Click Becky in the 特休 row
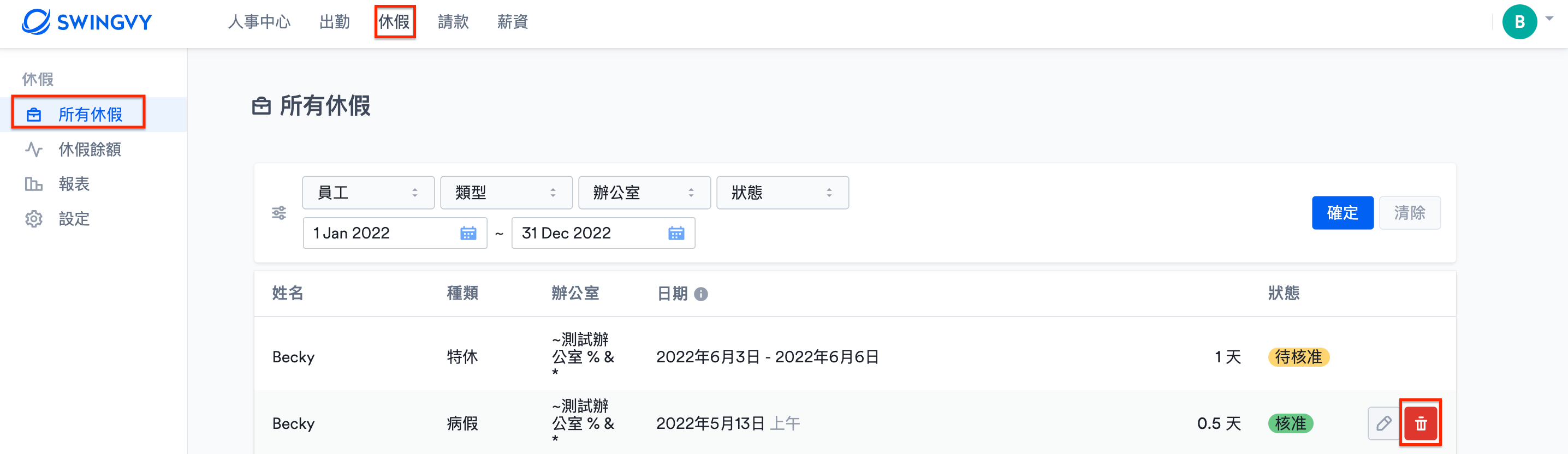The image size is (1568, 454). (293, 357)
